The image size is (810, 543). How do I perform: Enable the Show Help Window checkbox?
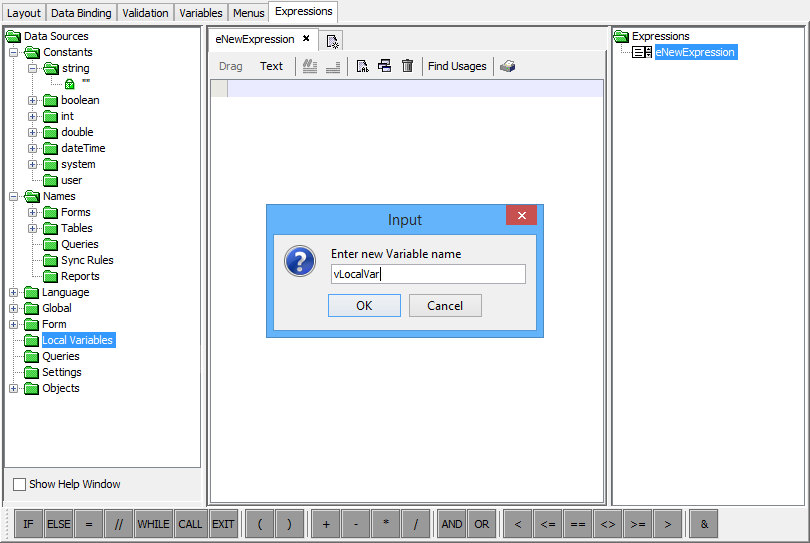pos(20,485)
